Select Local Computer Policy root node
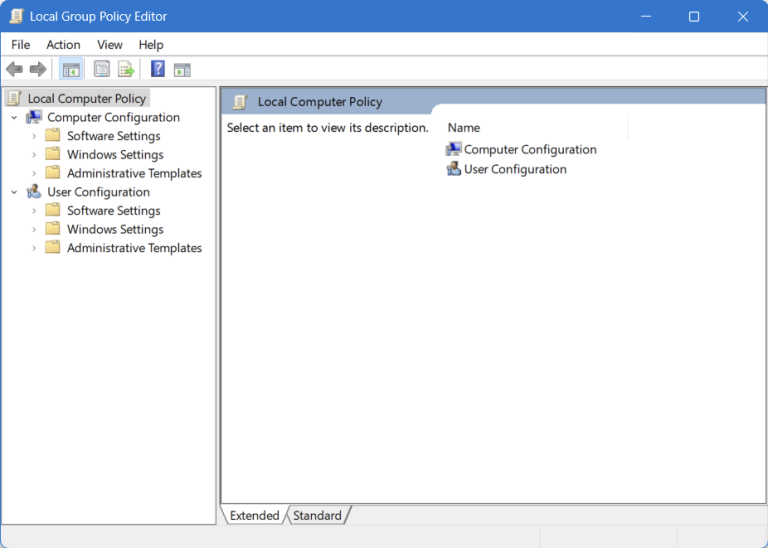 pyautogui.click(x=86, y=98)
